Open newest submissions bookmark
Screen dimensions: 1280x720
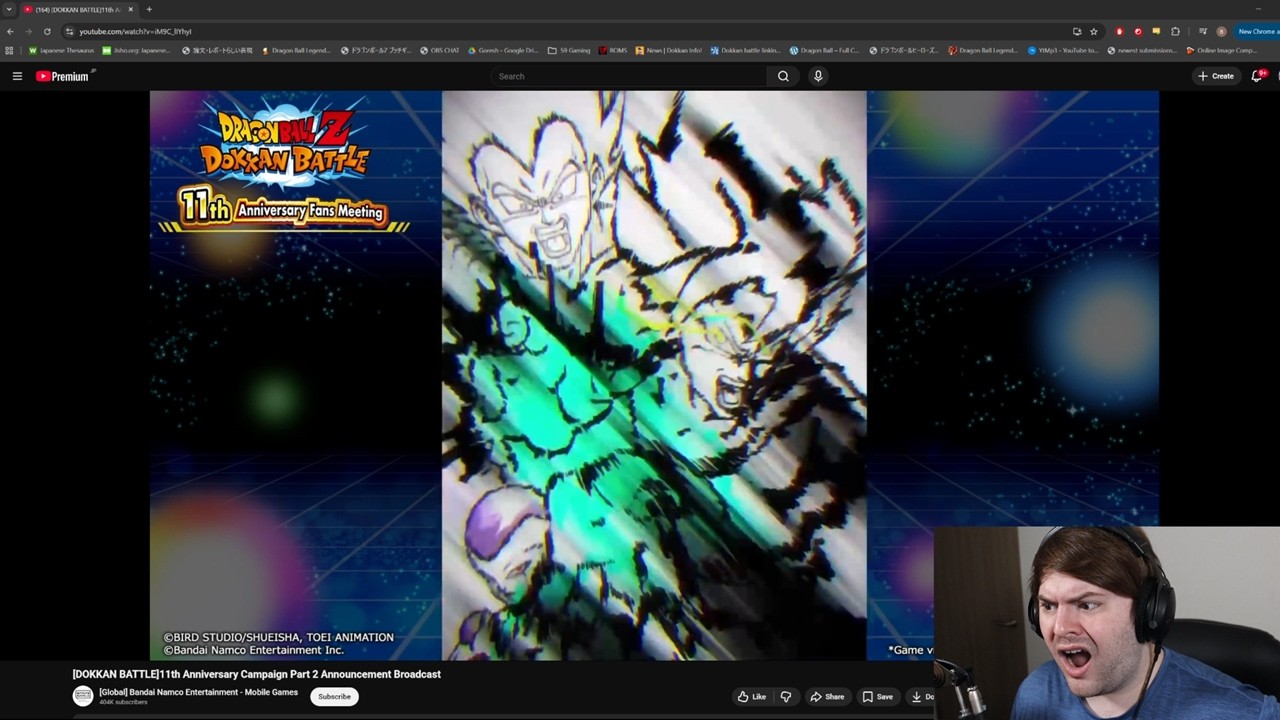coord(1143,50)
